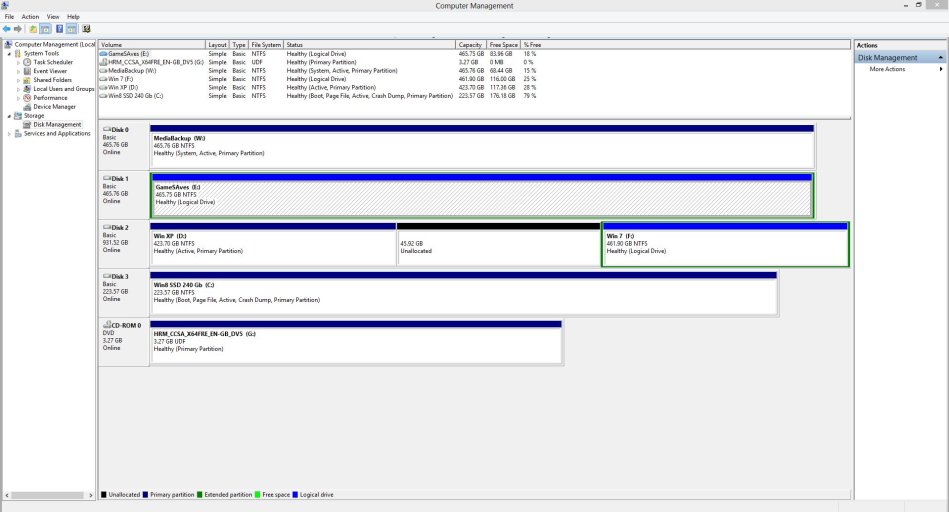The height and width of the screenshot is (512, 949).
Task: Click More Actions in the Actions pane
Action: pyautogui.click(x=887, y=69)
